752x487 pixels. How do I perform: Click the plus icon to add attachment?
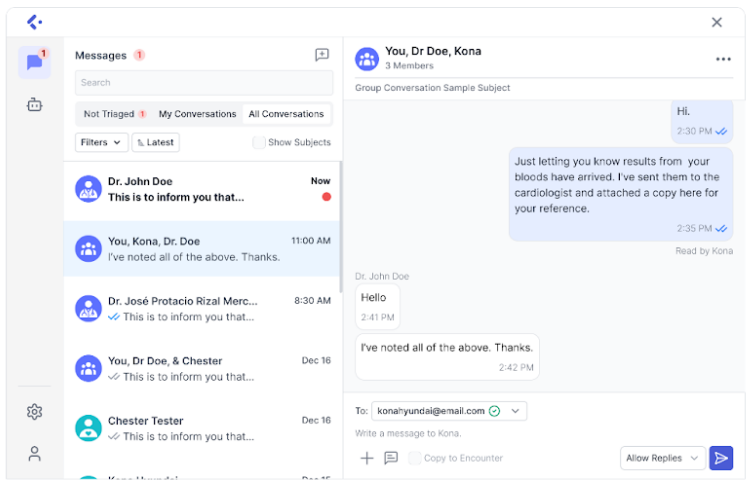point(366,458)
